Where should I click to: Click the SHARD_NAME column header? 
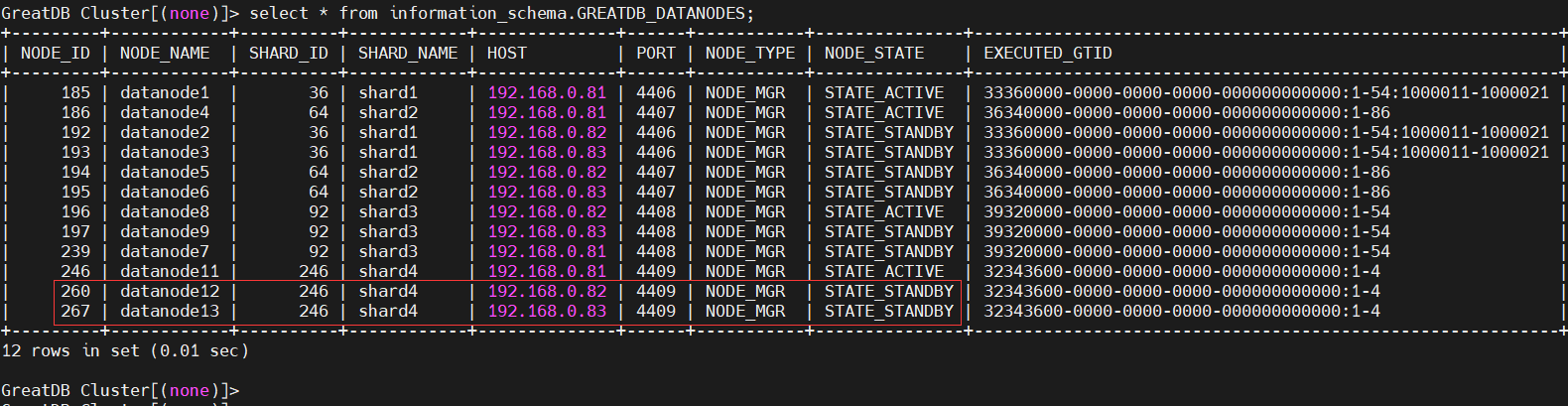pyautogui.click(x=408, y=54)
